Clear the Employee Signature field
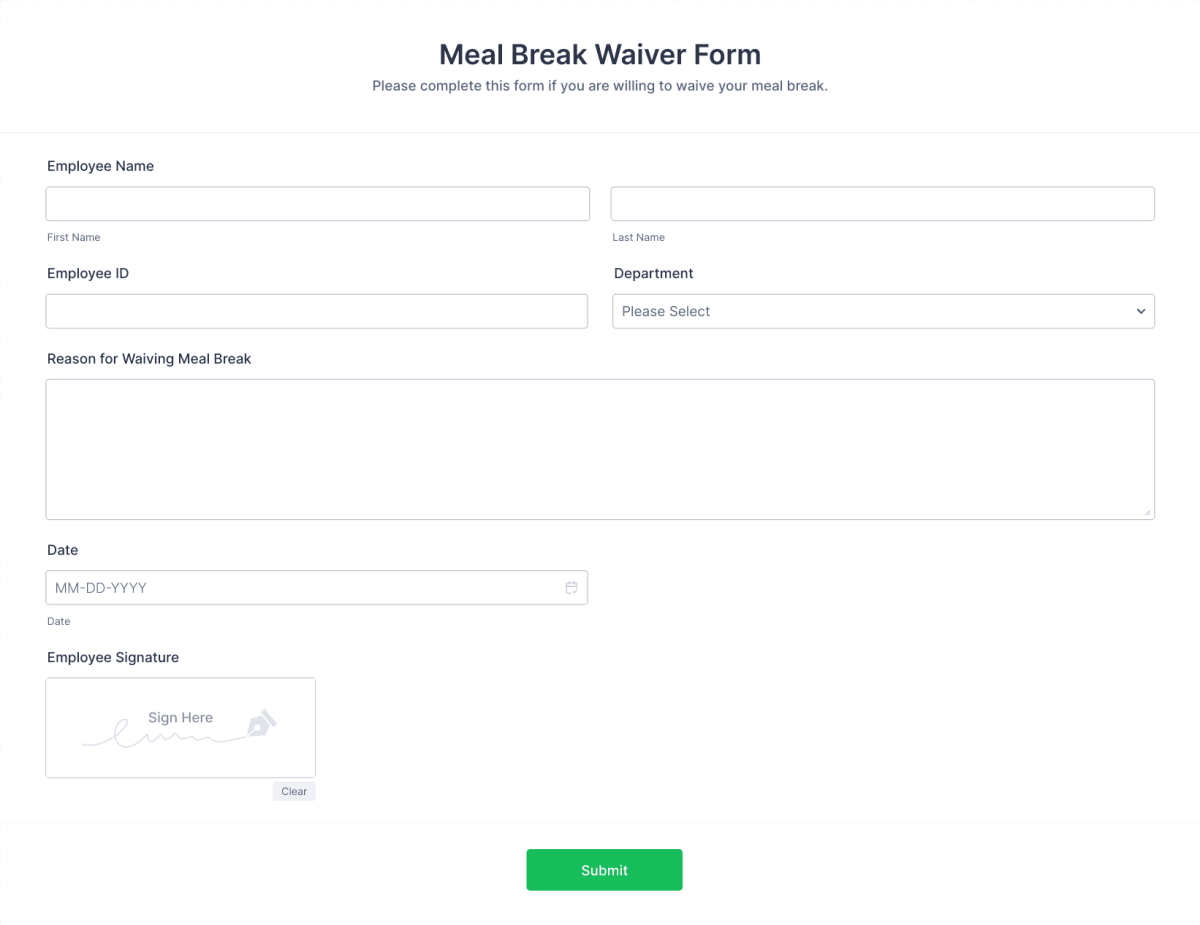Viewport: 1200px width, 925px height. pos(293,791)
